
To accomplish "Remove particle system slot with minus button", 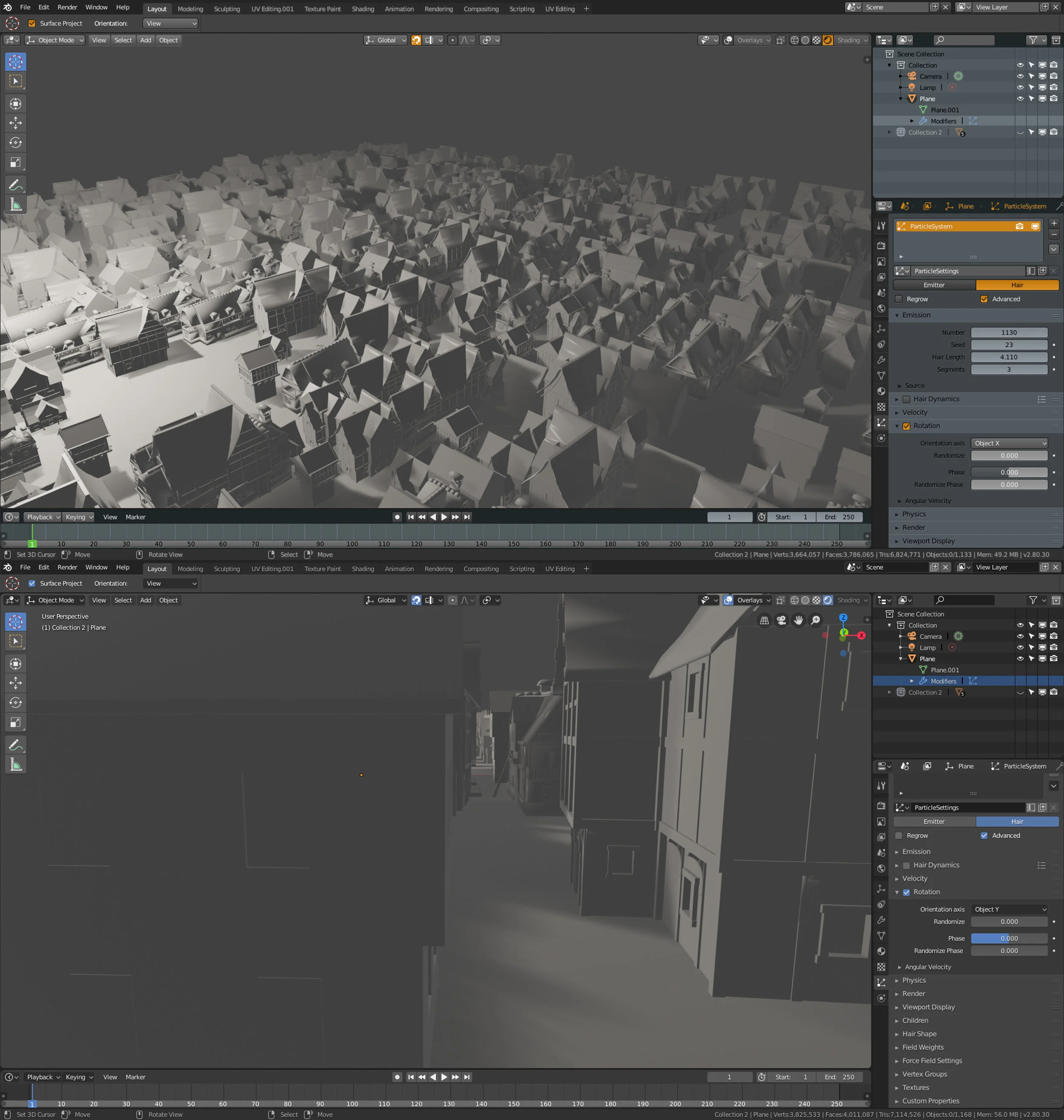I will (x=1053, y=234).
